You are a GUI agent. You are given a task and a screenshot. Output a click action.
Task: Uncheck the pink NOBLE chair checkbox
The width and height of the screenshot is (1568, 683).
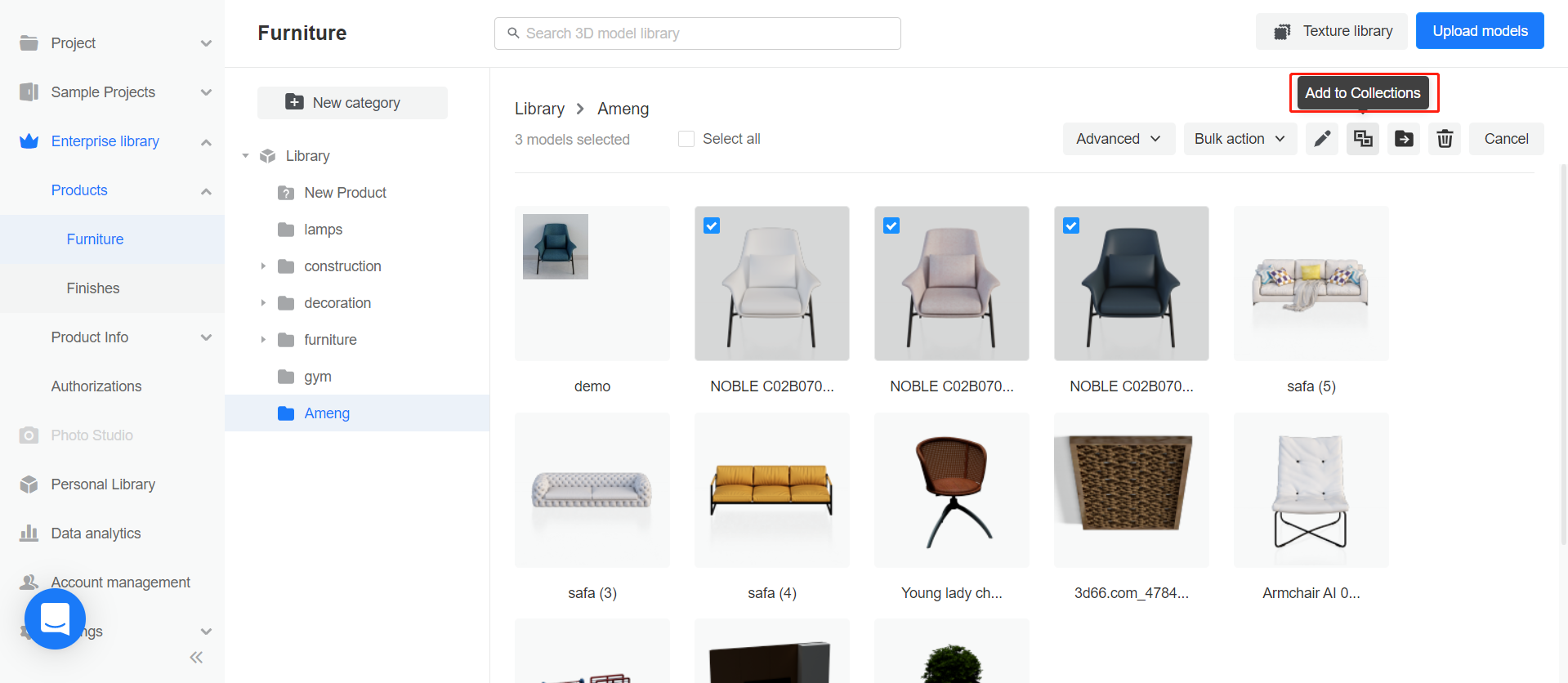click(x=891, y=225)
